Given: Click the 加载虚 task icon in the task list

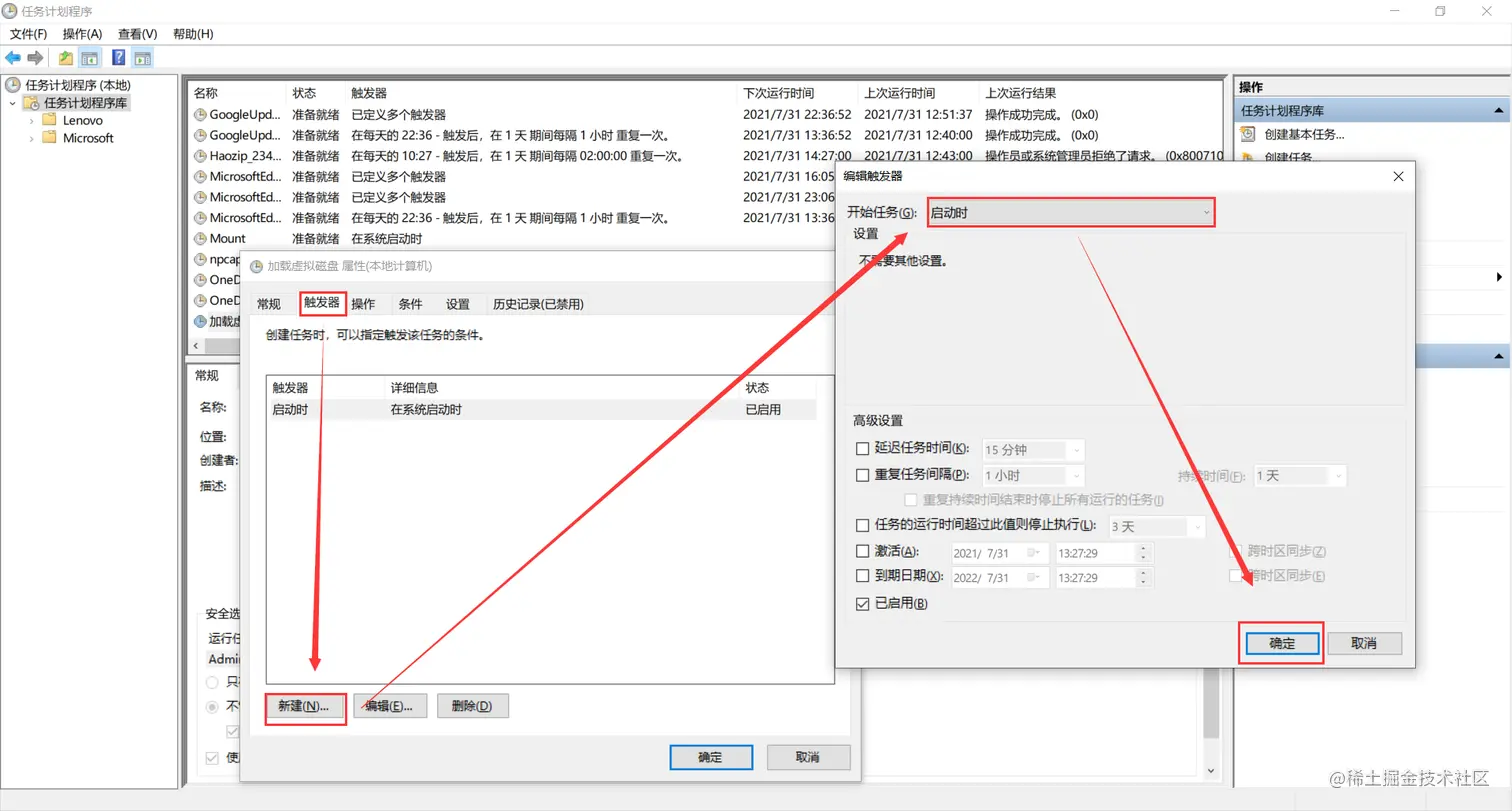Looking at the screenshot, I should coord(200,321).
